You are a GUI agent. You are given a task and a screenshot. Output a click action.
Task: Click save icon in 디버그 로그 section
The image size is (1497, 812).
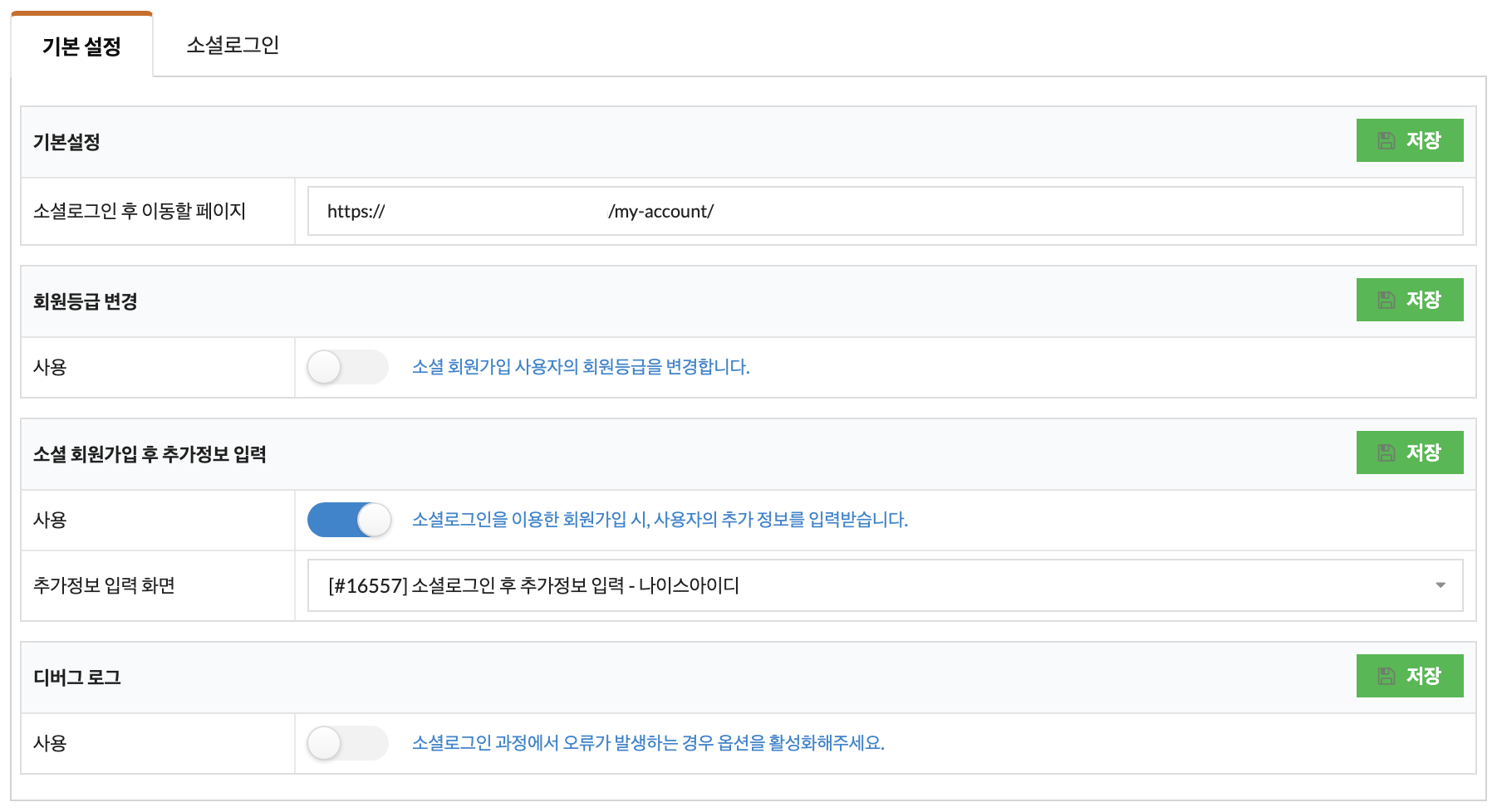(x=1386, y=676)
